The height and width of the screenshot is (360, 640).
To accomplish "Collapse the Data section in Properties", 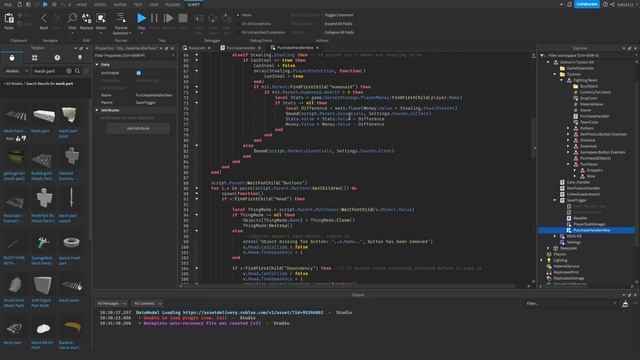I will (x=97, y=64).
